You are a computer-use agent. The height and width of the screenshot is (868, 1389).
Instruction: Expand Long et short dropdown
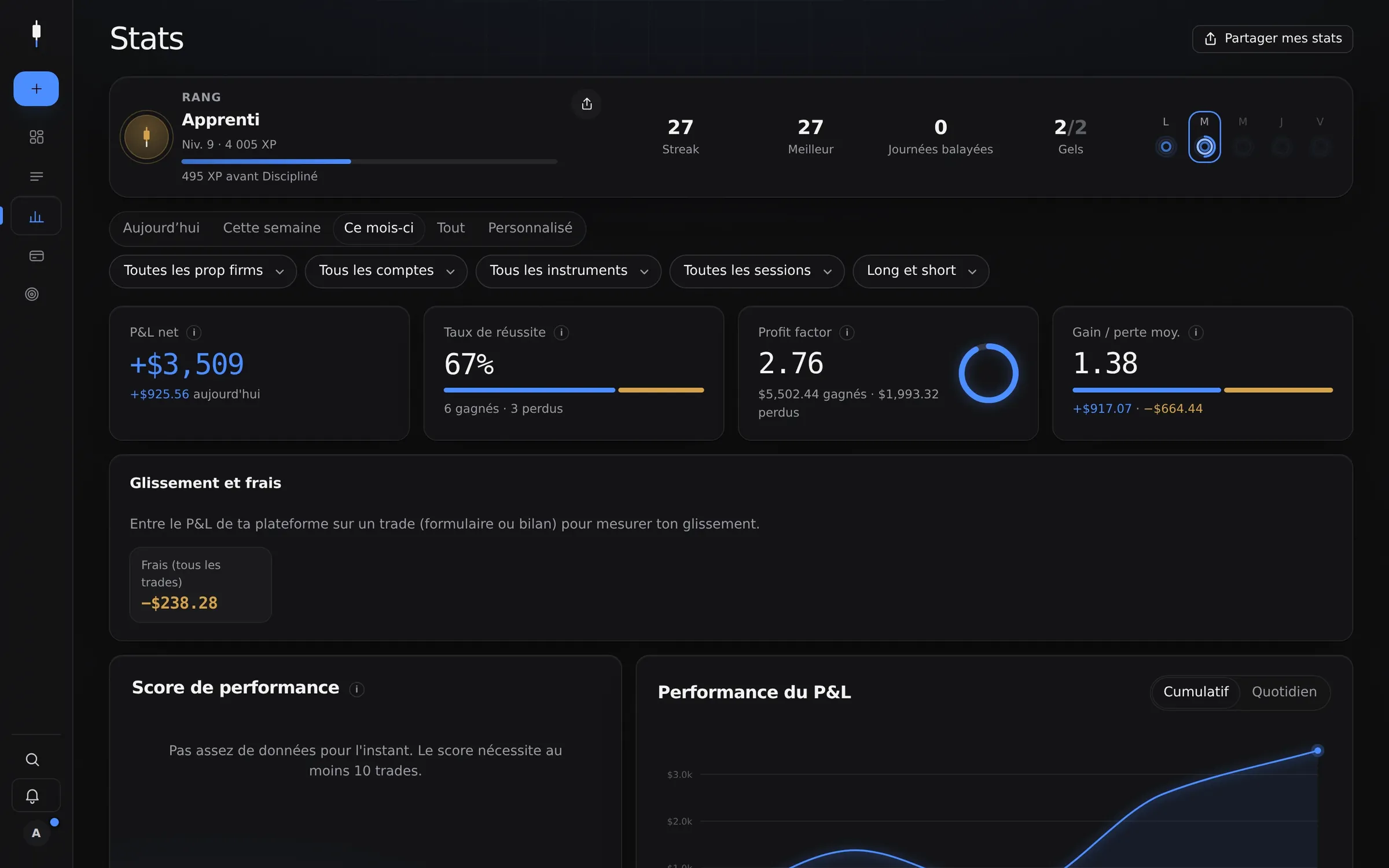click(x=921, y=271)
